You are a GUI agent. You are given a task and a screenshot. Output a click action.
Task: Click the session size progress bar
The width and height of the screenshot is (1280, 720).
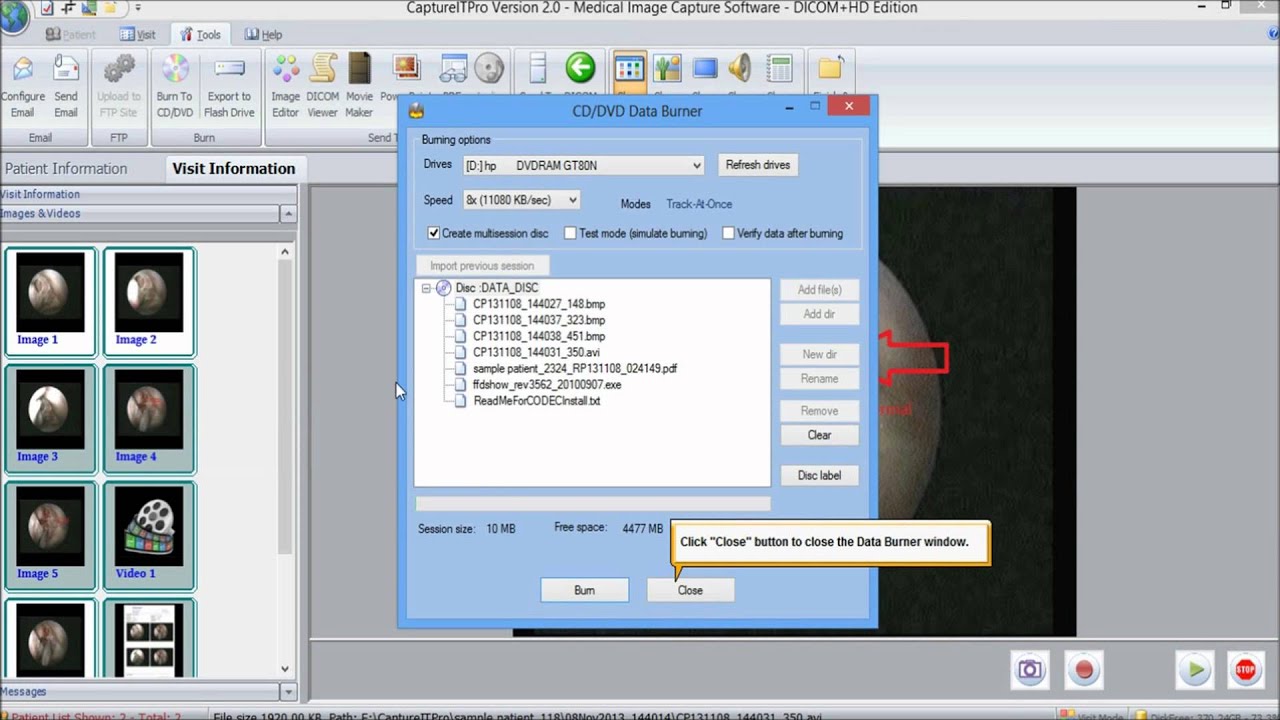[592, 504]
